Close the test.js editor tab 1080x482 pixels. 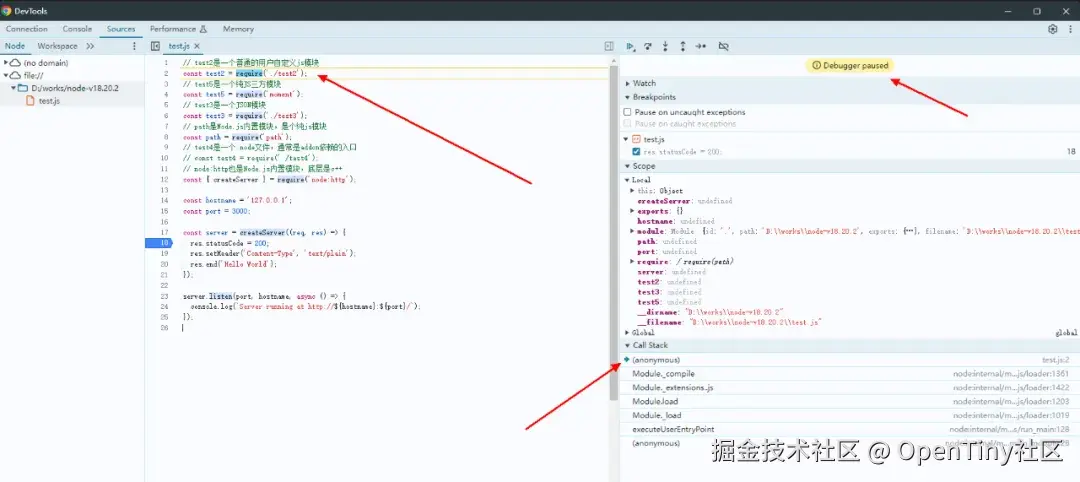[x=196, y=46]
